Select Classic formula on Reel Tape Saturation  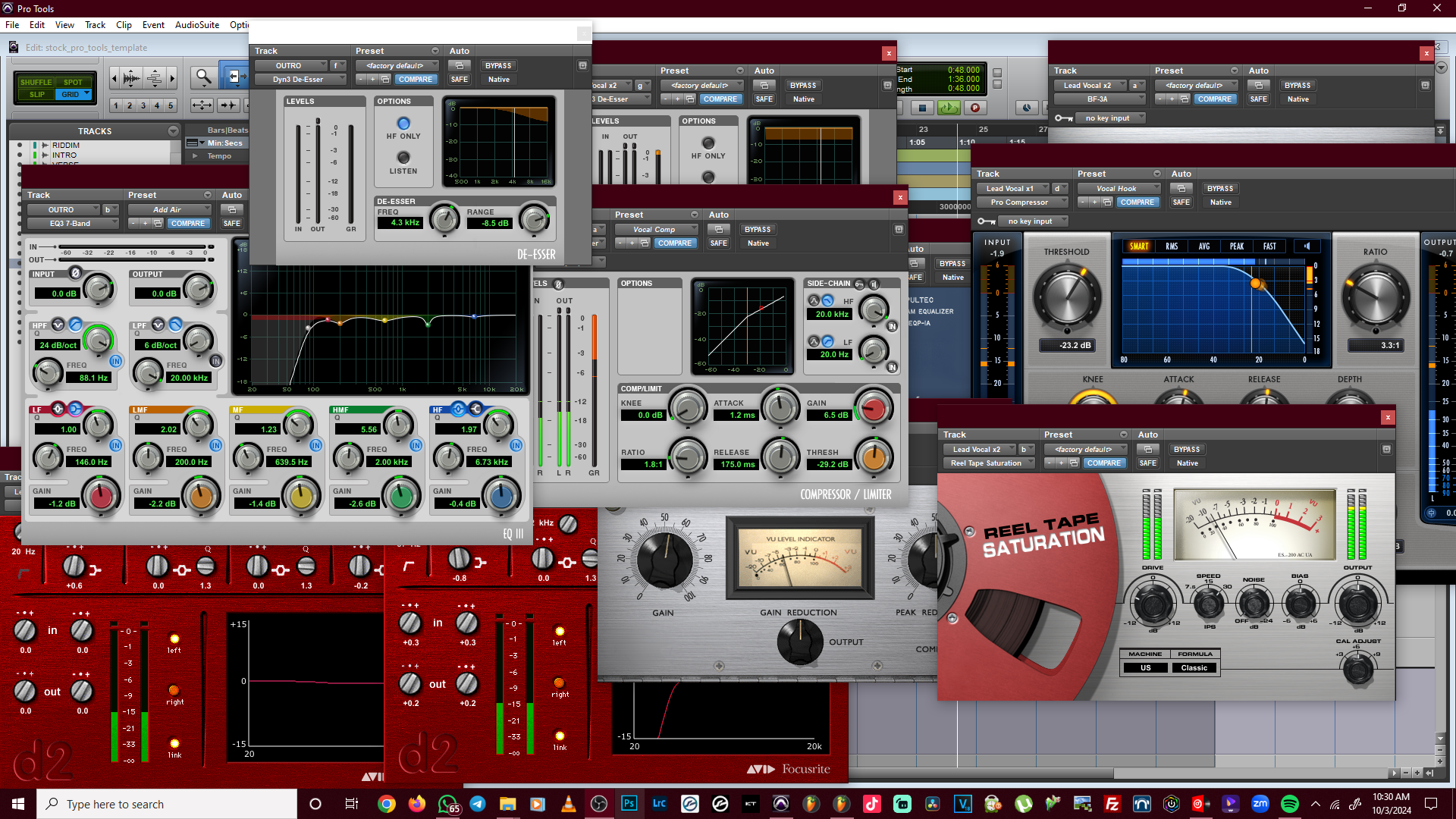[x=1194, y=668]
